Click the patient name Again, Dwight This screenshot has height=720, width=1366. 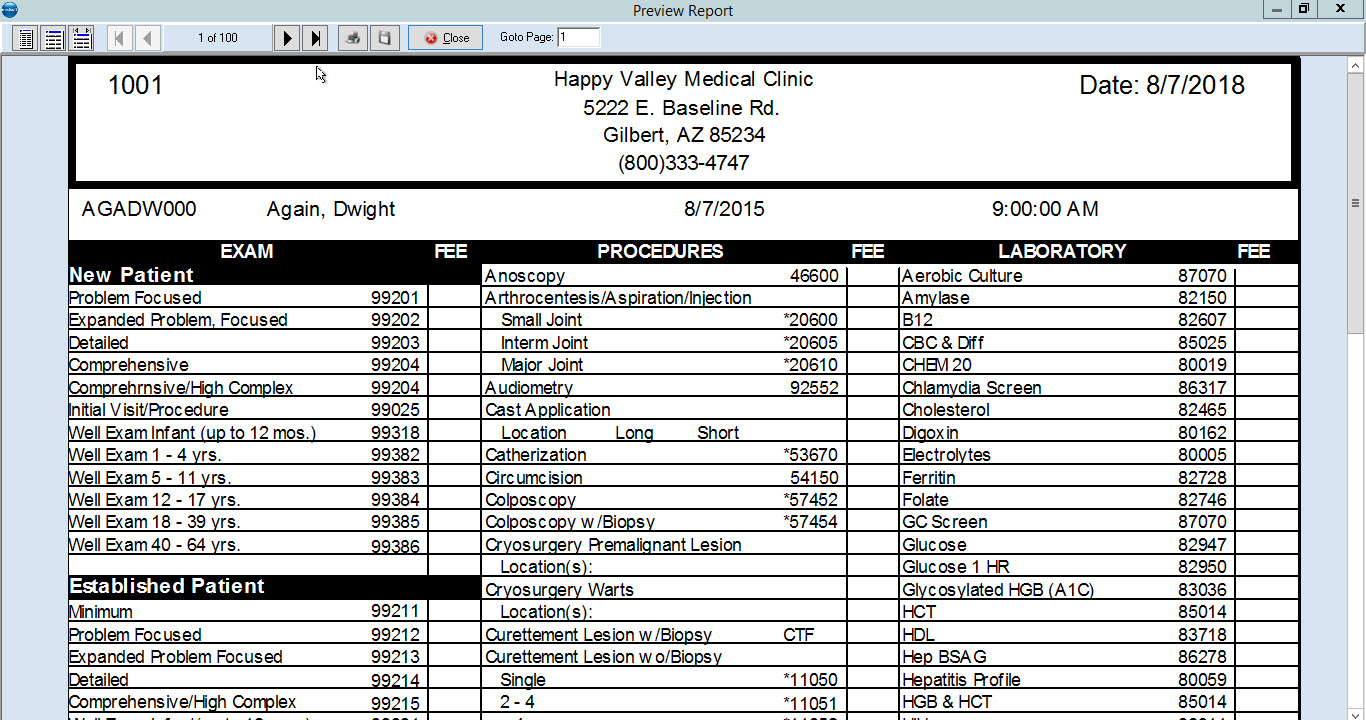pos(331,210)
